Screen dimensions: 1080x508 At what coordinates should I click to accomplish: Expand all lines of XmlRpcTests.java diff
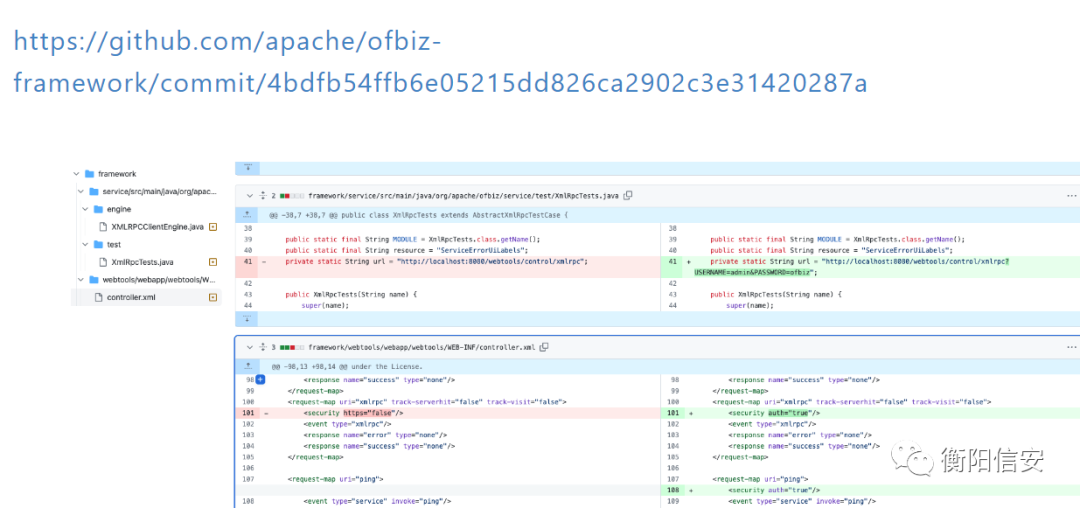coord(262,195)
